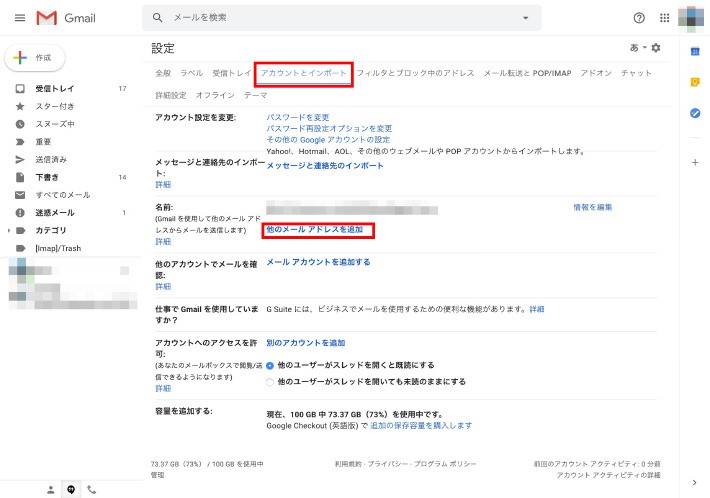
Task: Click the draft document icon for 下書き
Action: 20,177
